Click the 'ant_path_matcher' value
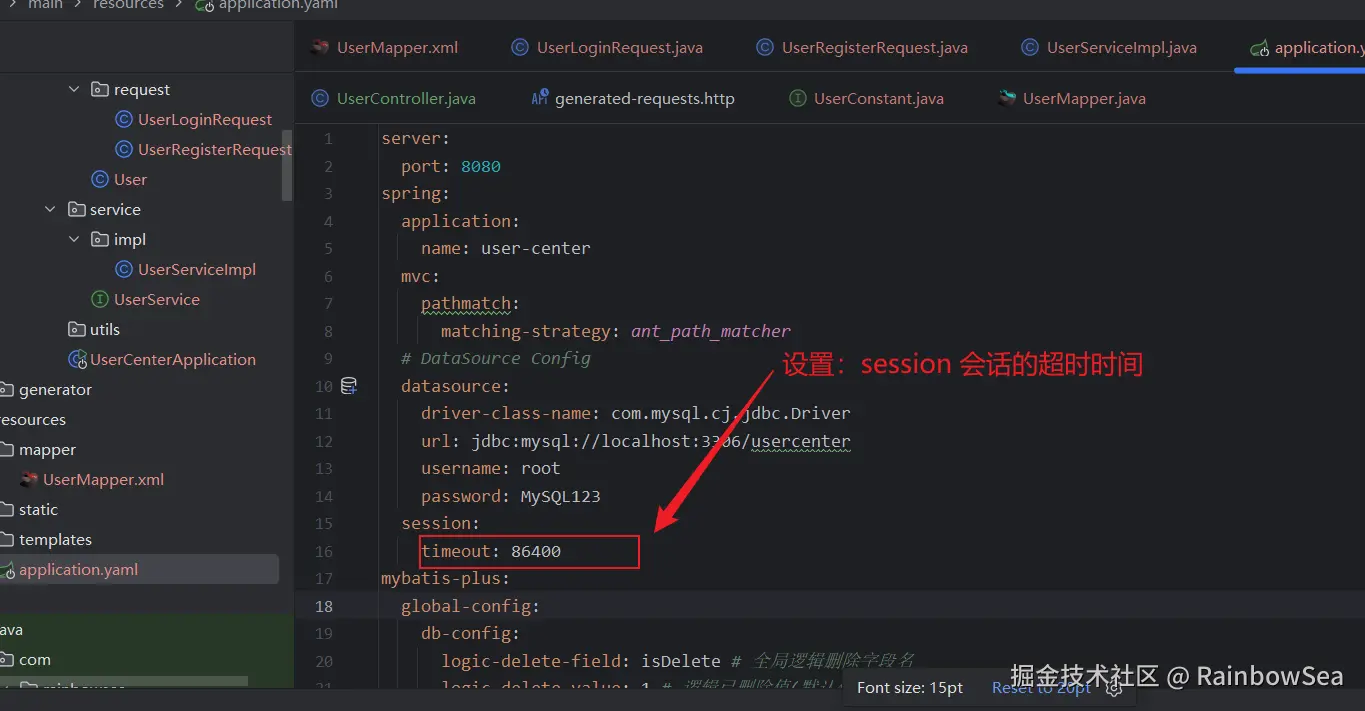The height and width of the screenshot is (711, 1365). 711,331
